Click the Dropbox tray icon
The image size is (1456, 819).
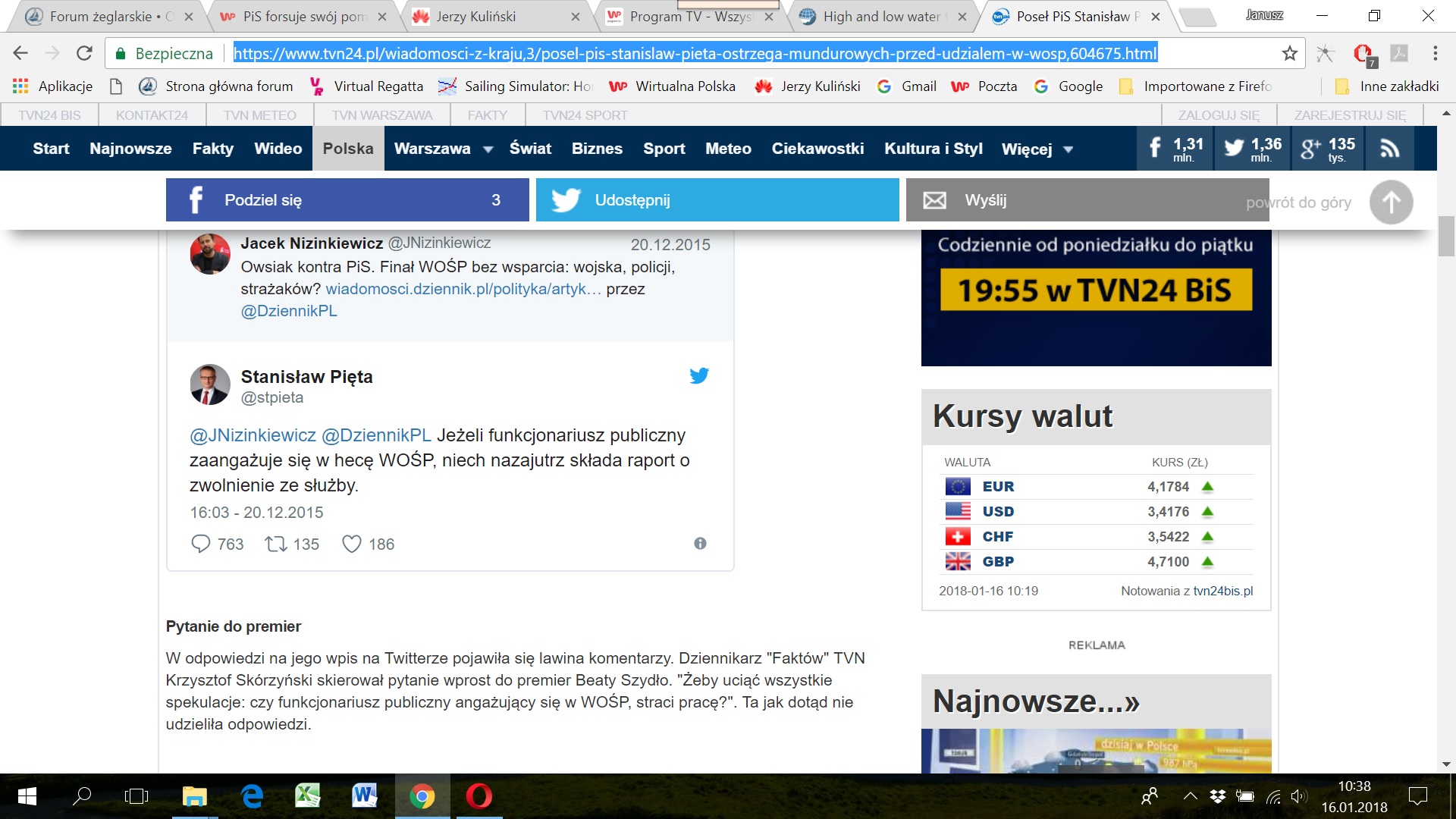(1218, 796)
